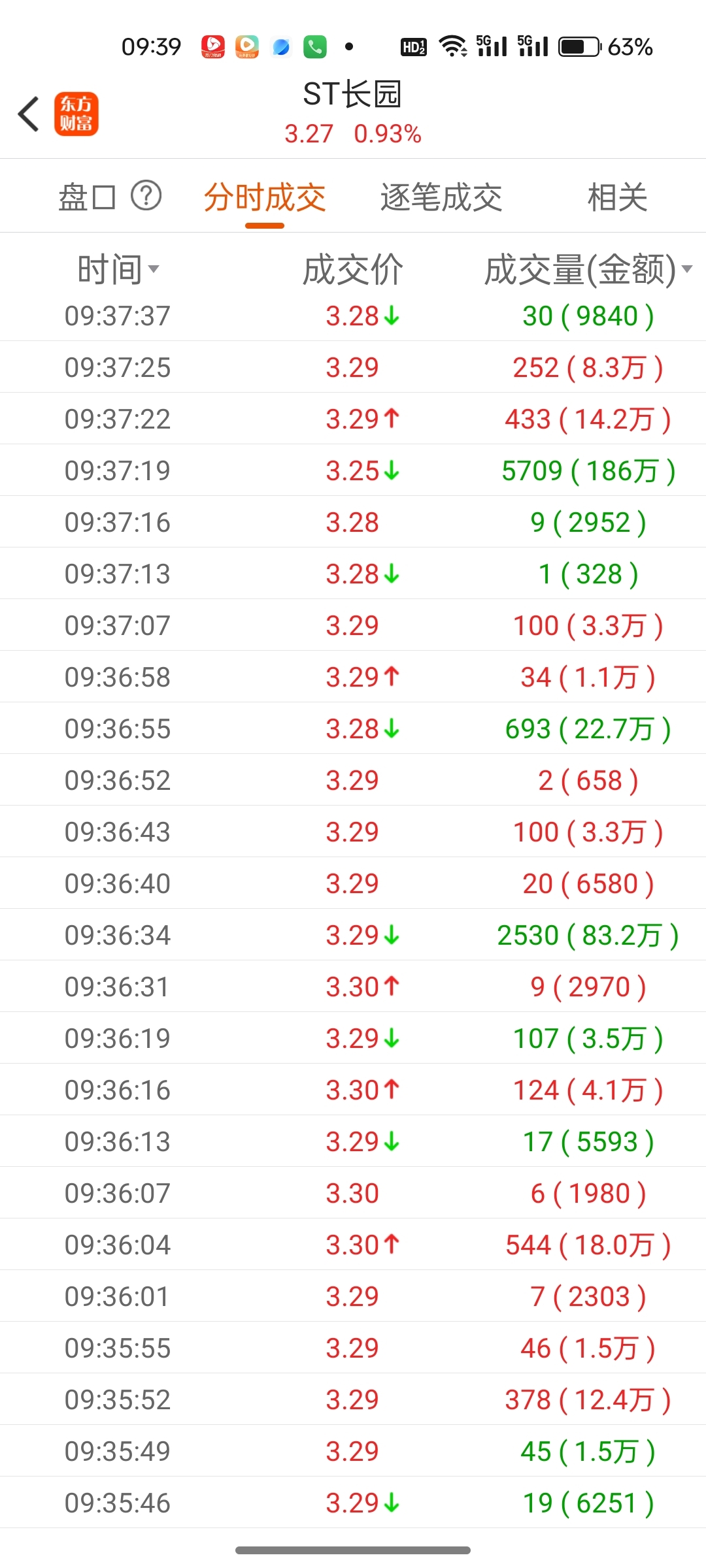The image size is (706, 1568).
Task: Tap the battery icon in status bar
Action: coord(579,47)
